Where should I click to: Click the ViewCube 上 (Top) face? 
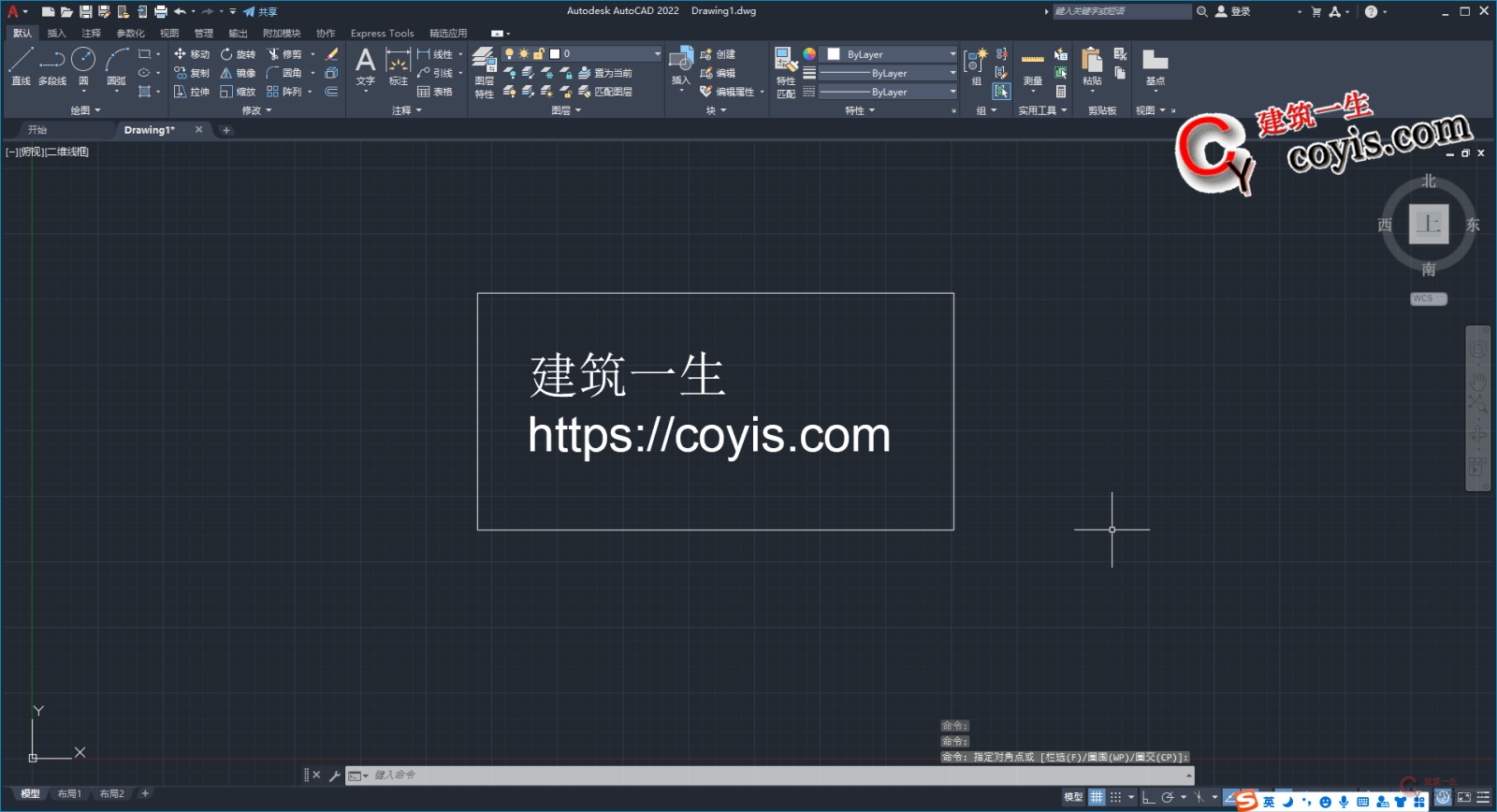click(x=1429, y=224)
